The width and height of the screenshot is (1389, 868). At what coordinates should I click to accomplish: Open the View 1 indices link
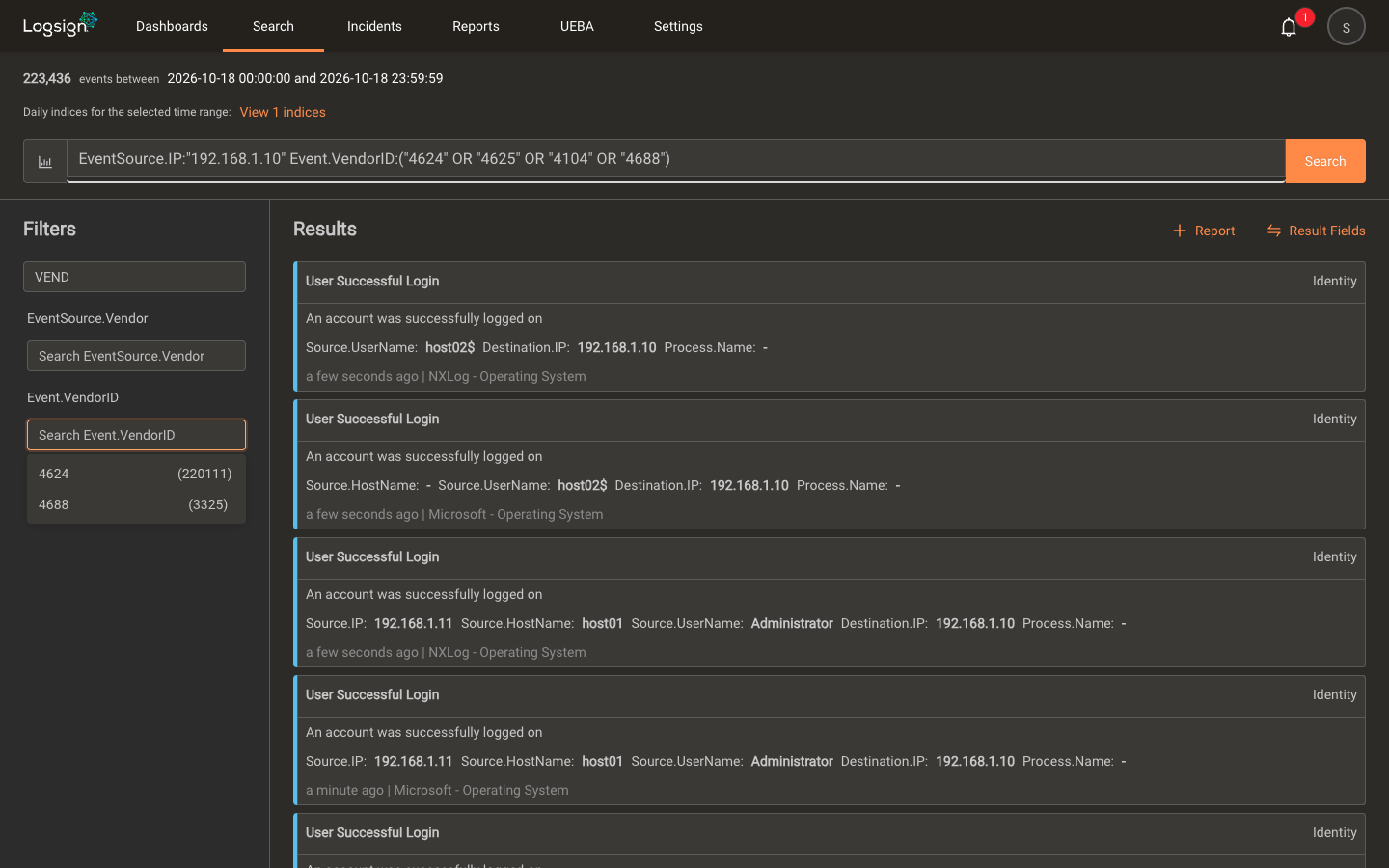pyautogui.click(x=283, y=112)
